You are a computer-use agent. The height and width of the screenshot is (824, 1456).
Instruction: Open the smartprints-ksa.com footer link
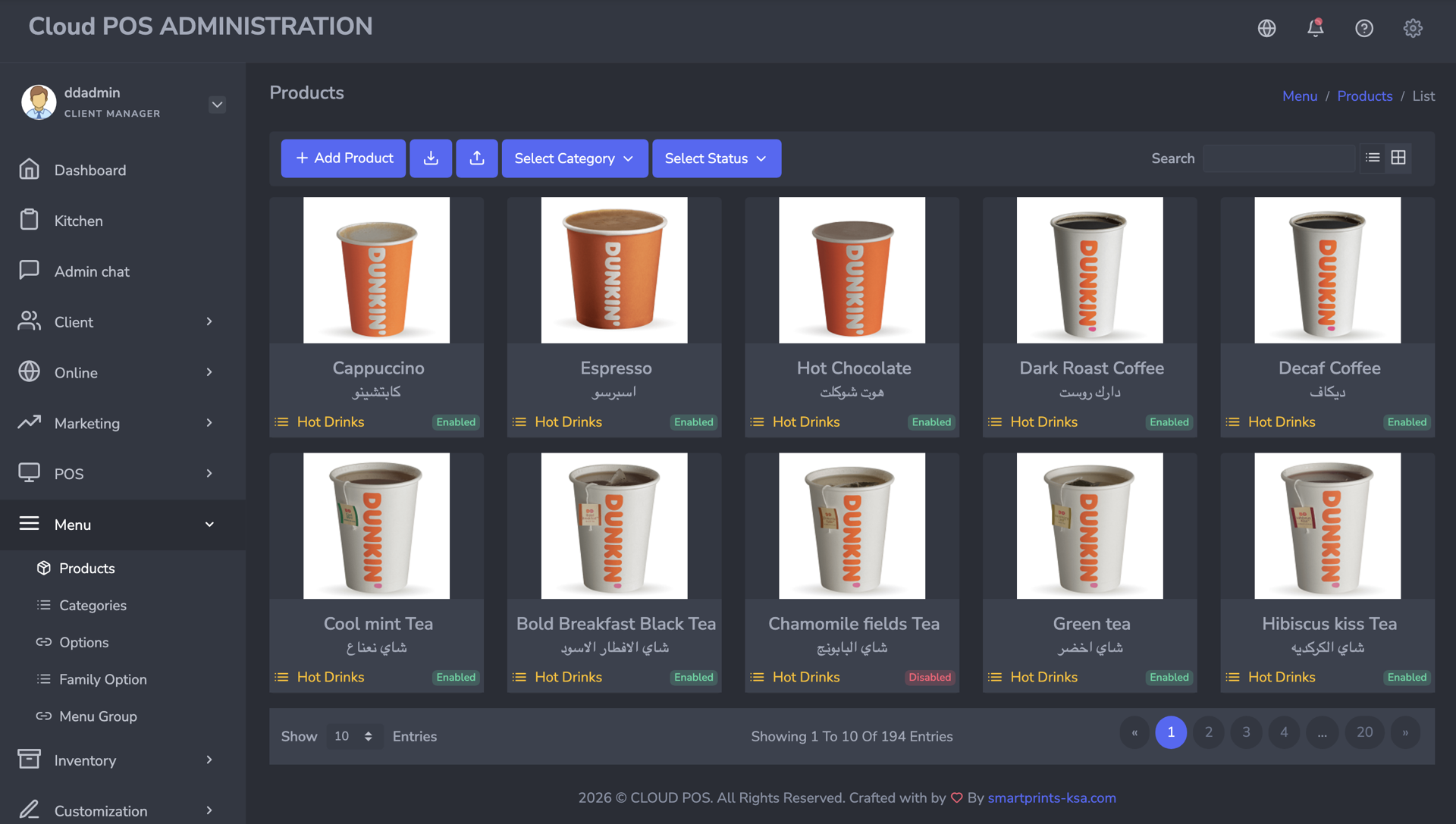(x=1052, y=797)
